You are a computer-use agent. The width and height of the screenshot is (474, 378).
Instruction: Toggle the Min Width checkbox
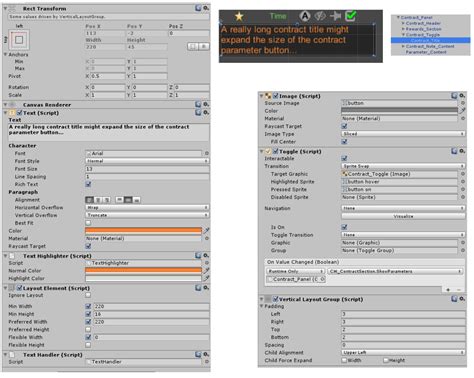pos(88,306)
